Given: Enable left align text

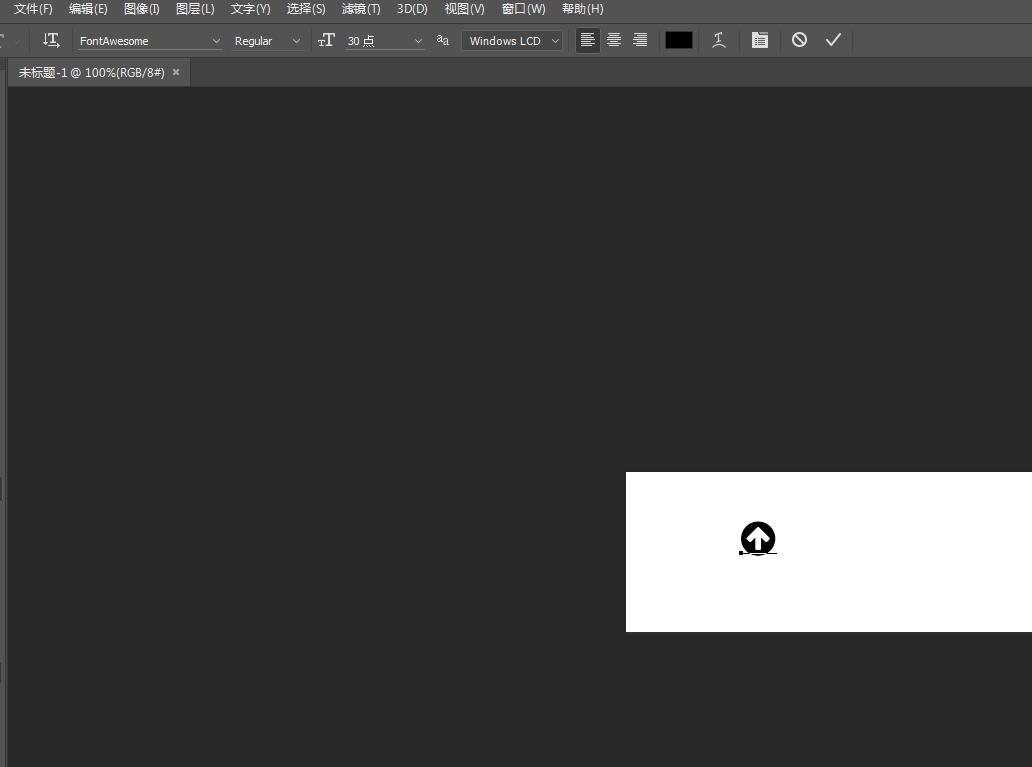Looking at the screenshot, I should [588, 40].
